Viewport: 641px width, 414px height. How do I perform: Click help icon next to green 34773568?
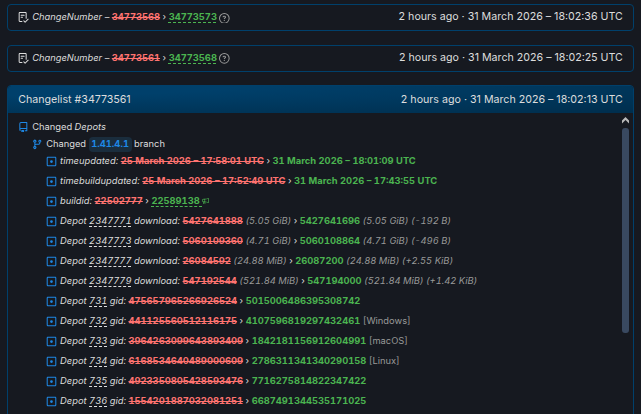pyautogui.click(x=224, y=58)
